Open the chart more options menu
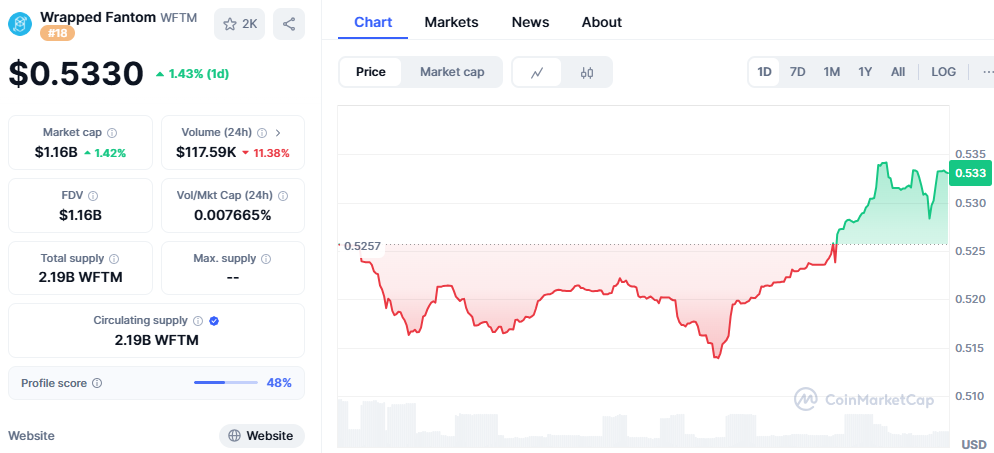This screenshot has height=453, width=994. tap(988, 72)
